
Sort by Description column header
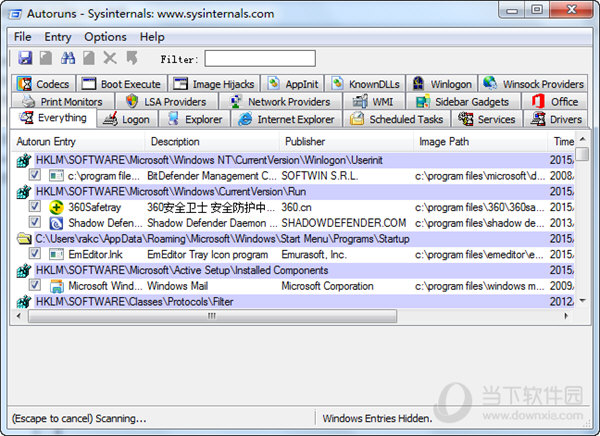[x=212, y=142]
